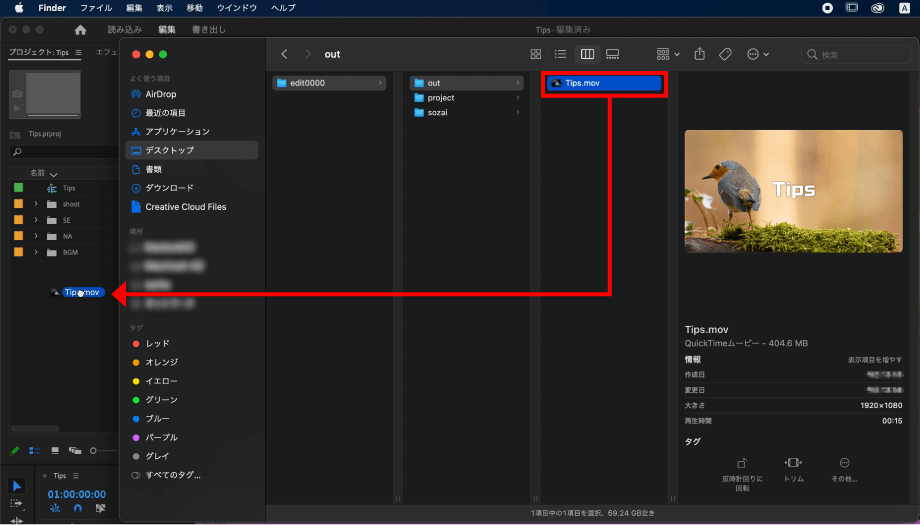Select the sozai folder
The width and height of the screenshot is (920, 525).
[466, 112]
